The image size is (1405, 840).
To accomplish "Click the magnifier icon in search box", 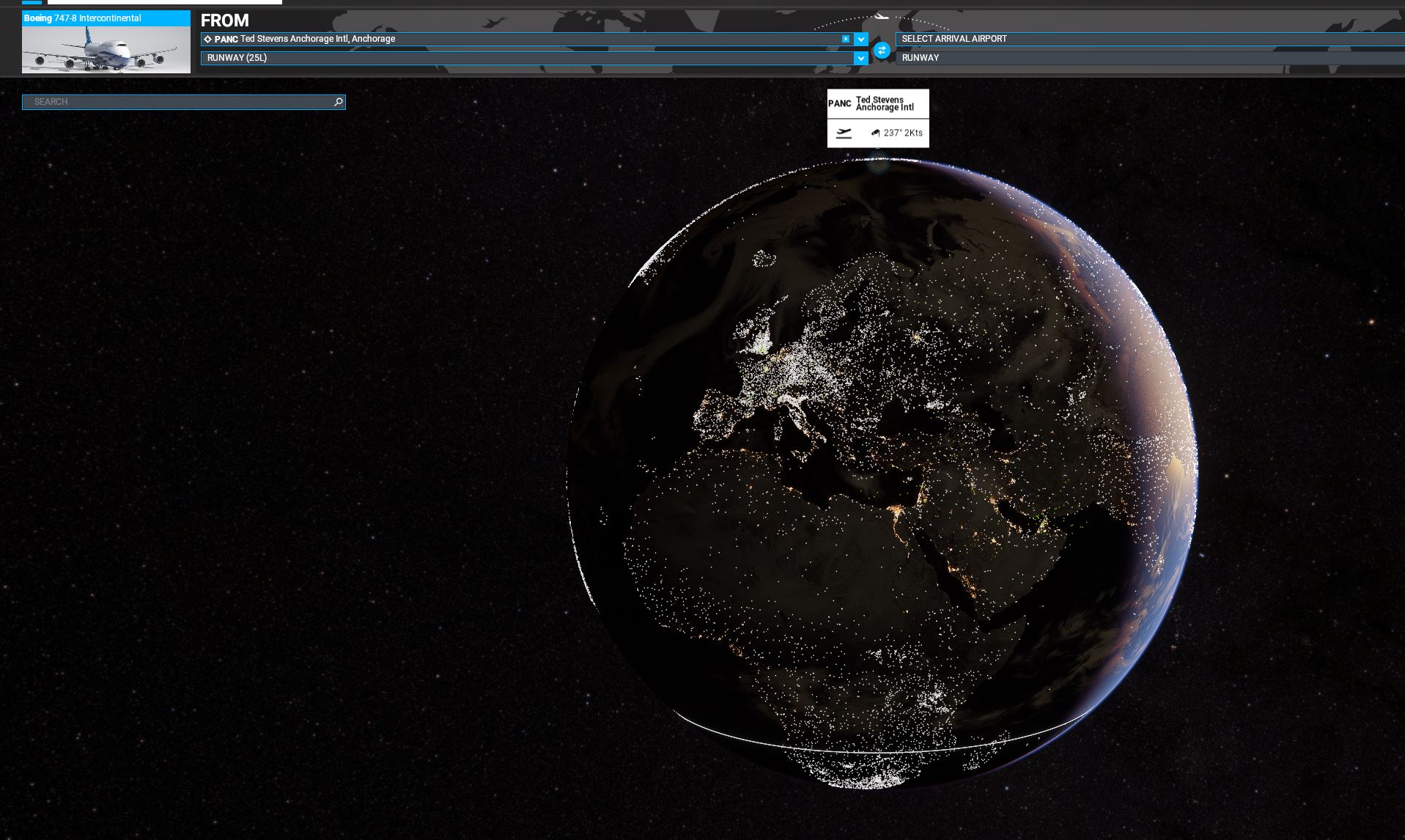I will tap(338, 102).
